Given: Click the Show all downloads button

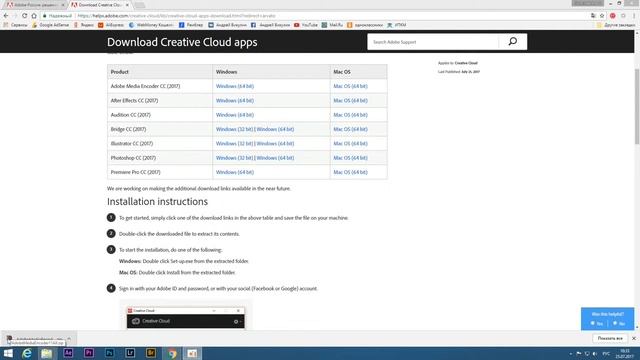Looking at the screenshot, I should 610,338.
